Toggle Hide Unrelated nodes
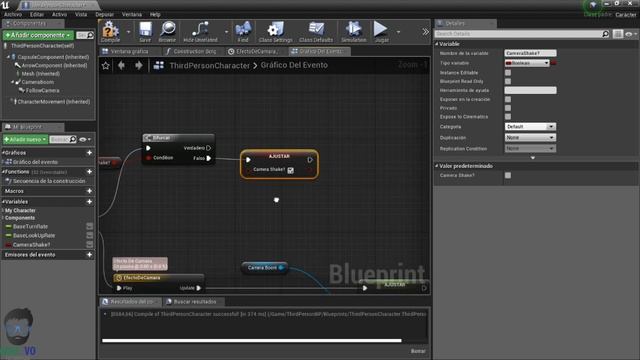Screen dimensions: 640x360 200,32
